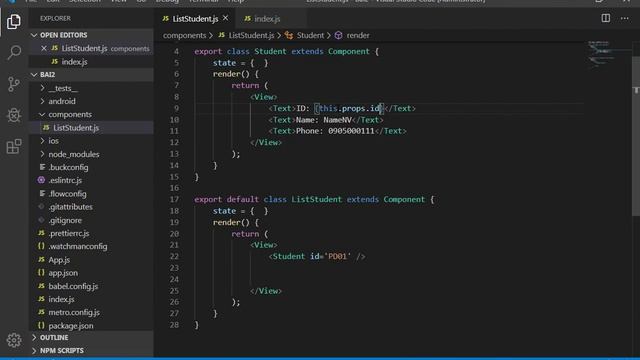Click the components breadcrumb
Image resolution: width=640 pixels, height=360 pixels.
(x=184, y=36)
